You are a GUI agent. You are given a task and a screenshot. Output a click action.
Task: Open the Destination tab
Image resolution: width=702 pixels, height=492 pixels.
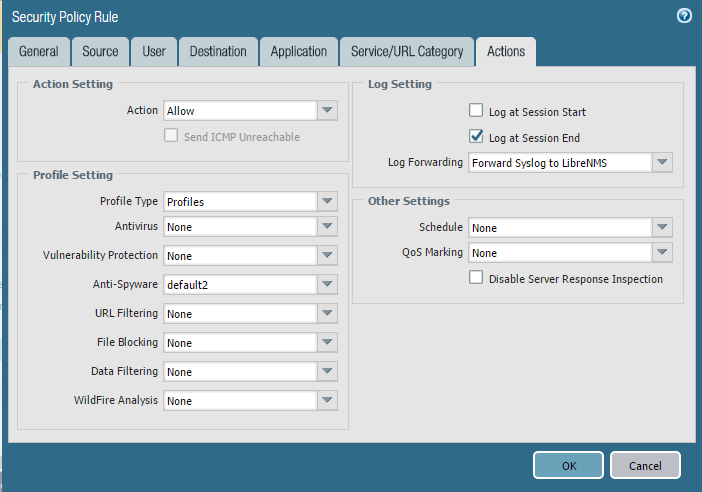tap(218, 52)
